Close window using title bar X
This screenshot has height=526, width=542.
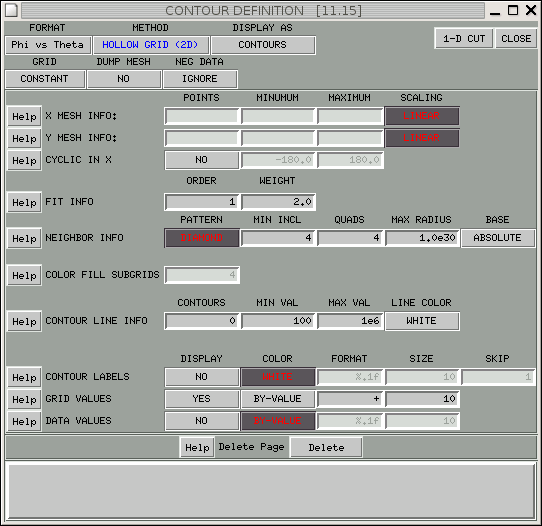(531, 10)
